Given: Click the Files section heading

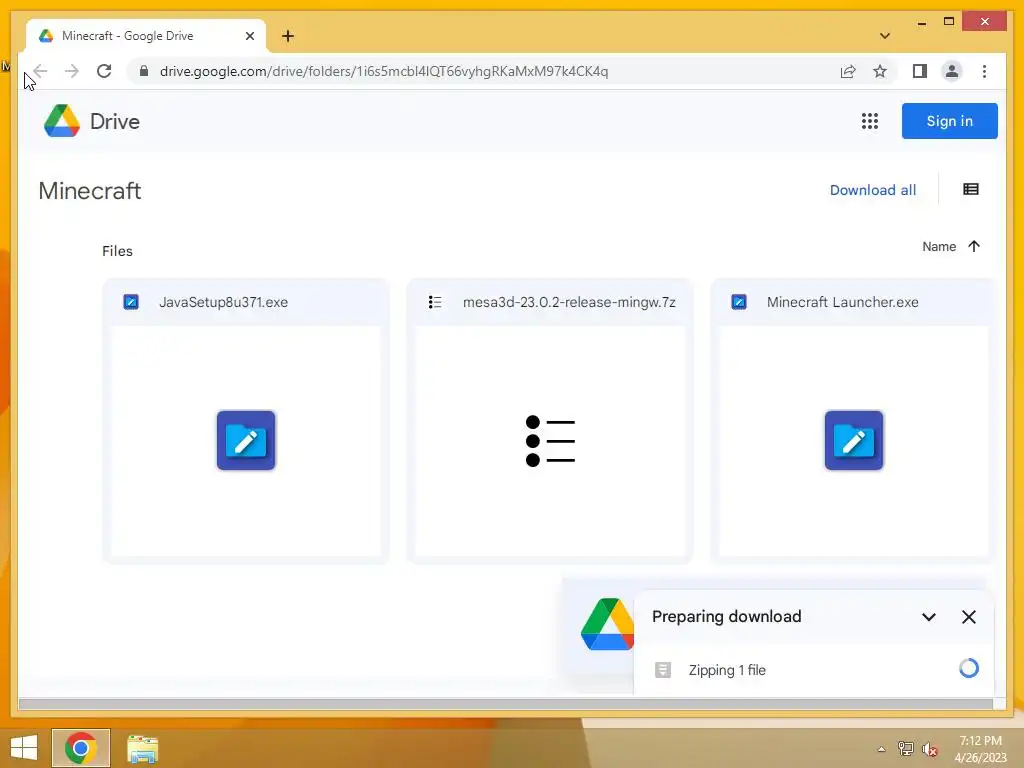Looking at the screenshot, I should coord(118,251).
